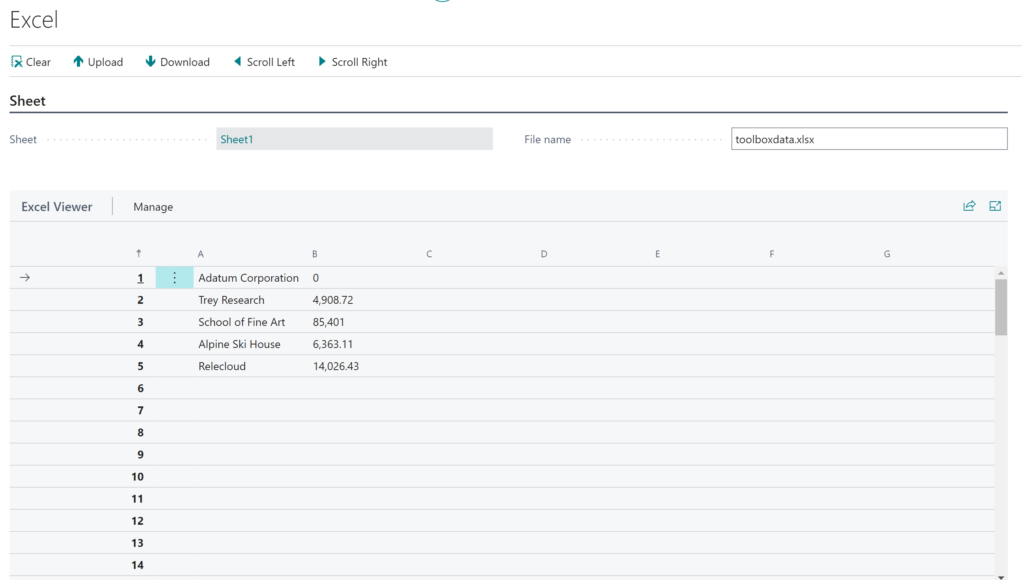
Task: Select row number 13
Action: [x=137, y=544]
